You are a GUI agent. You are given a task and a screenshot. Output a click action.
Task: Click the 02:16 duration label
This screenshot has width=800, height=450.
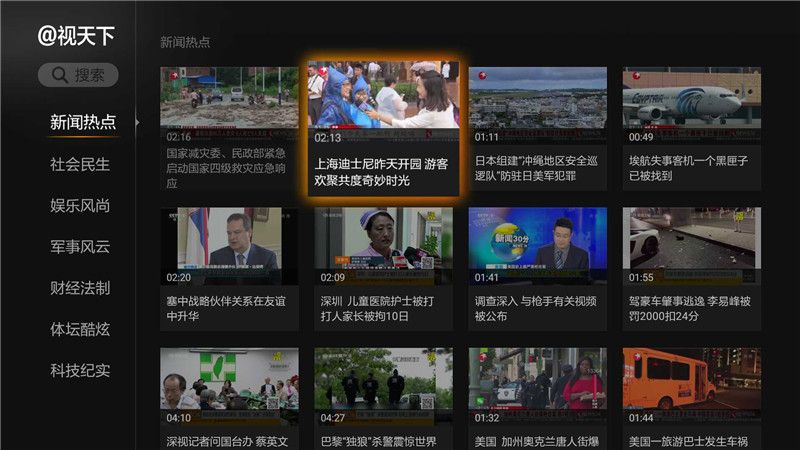(x=179, y=137)
